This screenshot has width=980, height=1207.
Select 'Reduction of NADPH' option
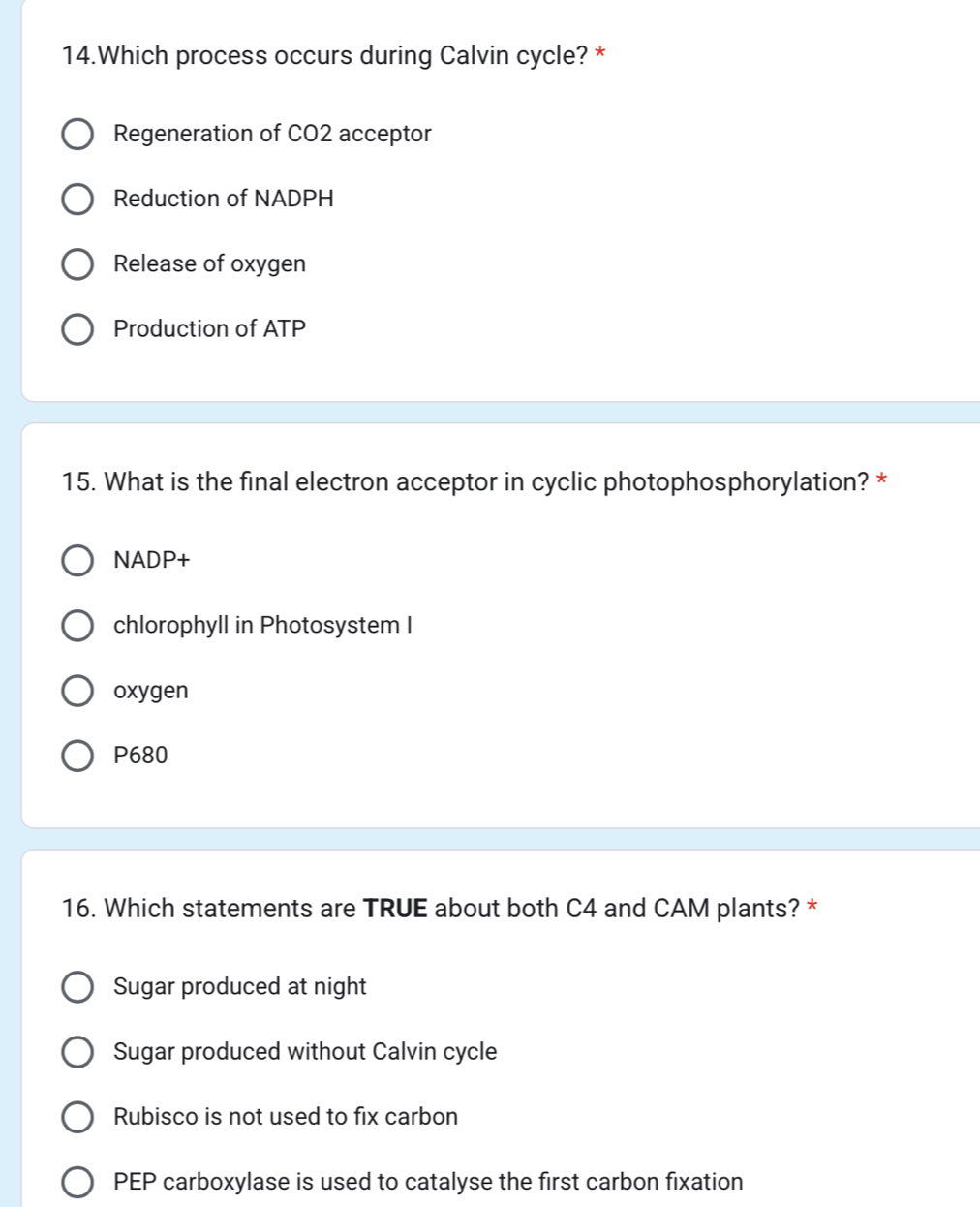pyautogui.click(x=77, y=199)
